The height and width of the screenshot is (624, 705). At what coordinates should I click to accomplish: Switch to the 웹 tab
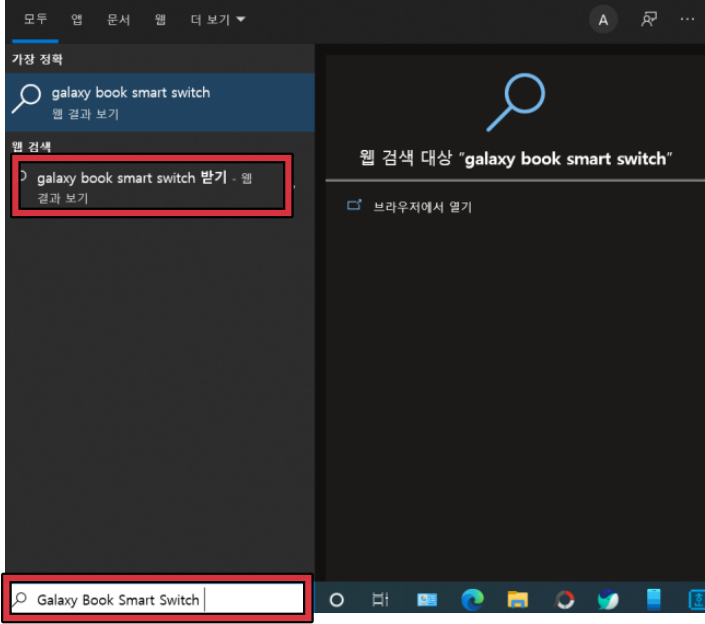pos(161,19)
